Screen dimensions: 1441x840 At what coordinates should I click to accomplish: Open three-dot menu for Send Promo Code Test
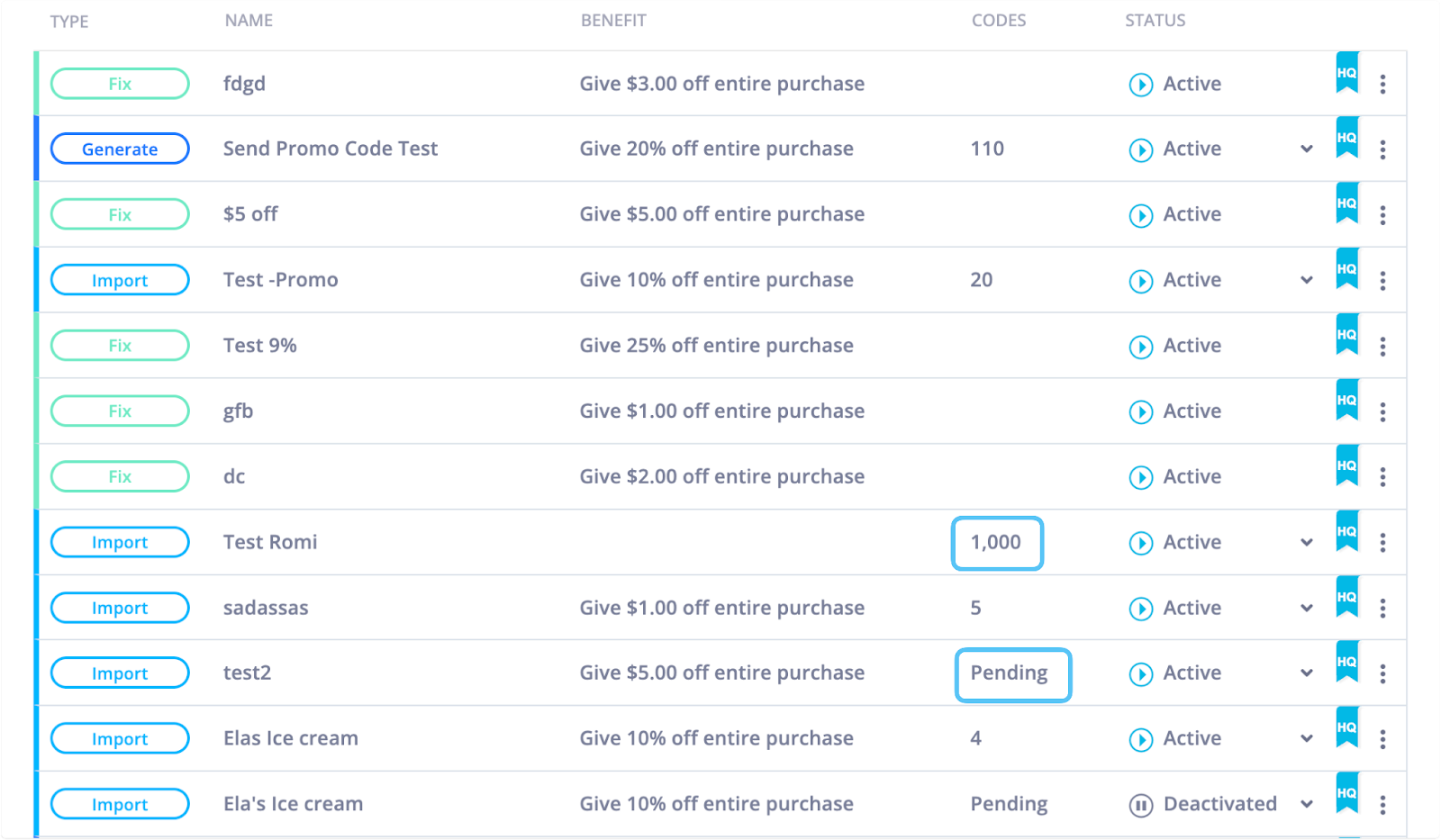(x=1382, y=149)
